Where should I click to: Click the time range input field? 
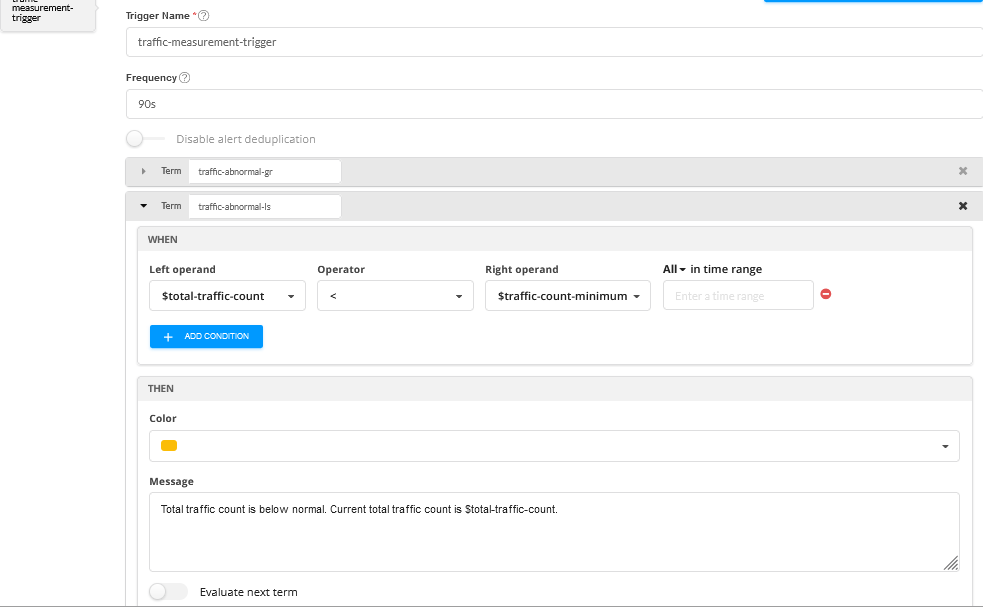(x=738, y=296)
